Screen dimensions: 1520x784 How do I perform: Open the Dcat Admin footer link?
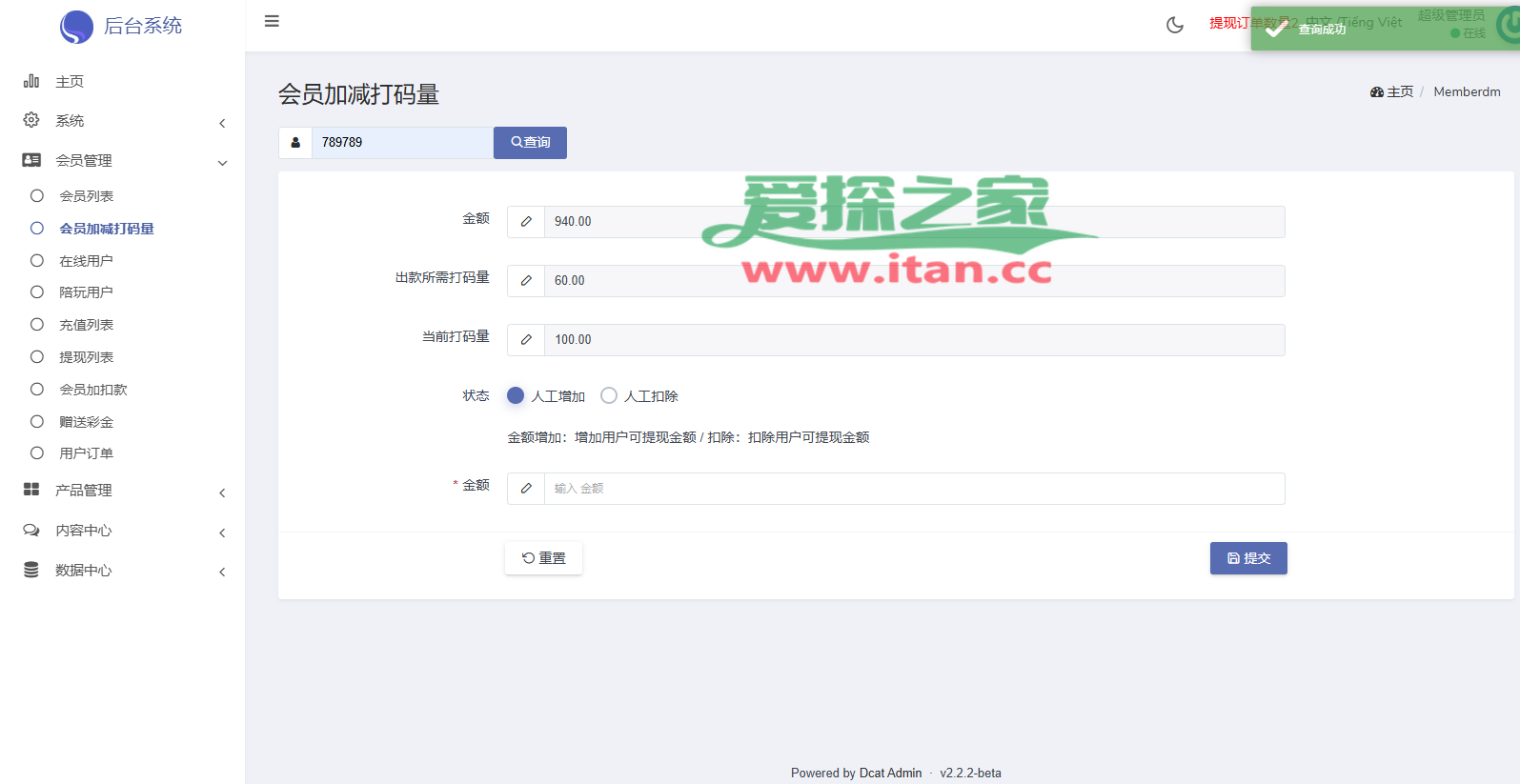point(890,774)
